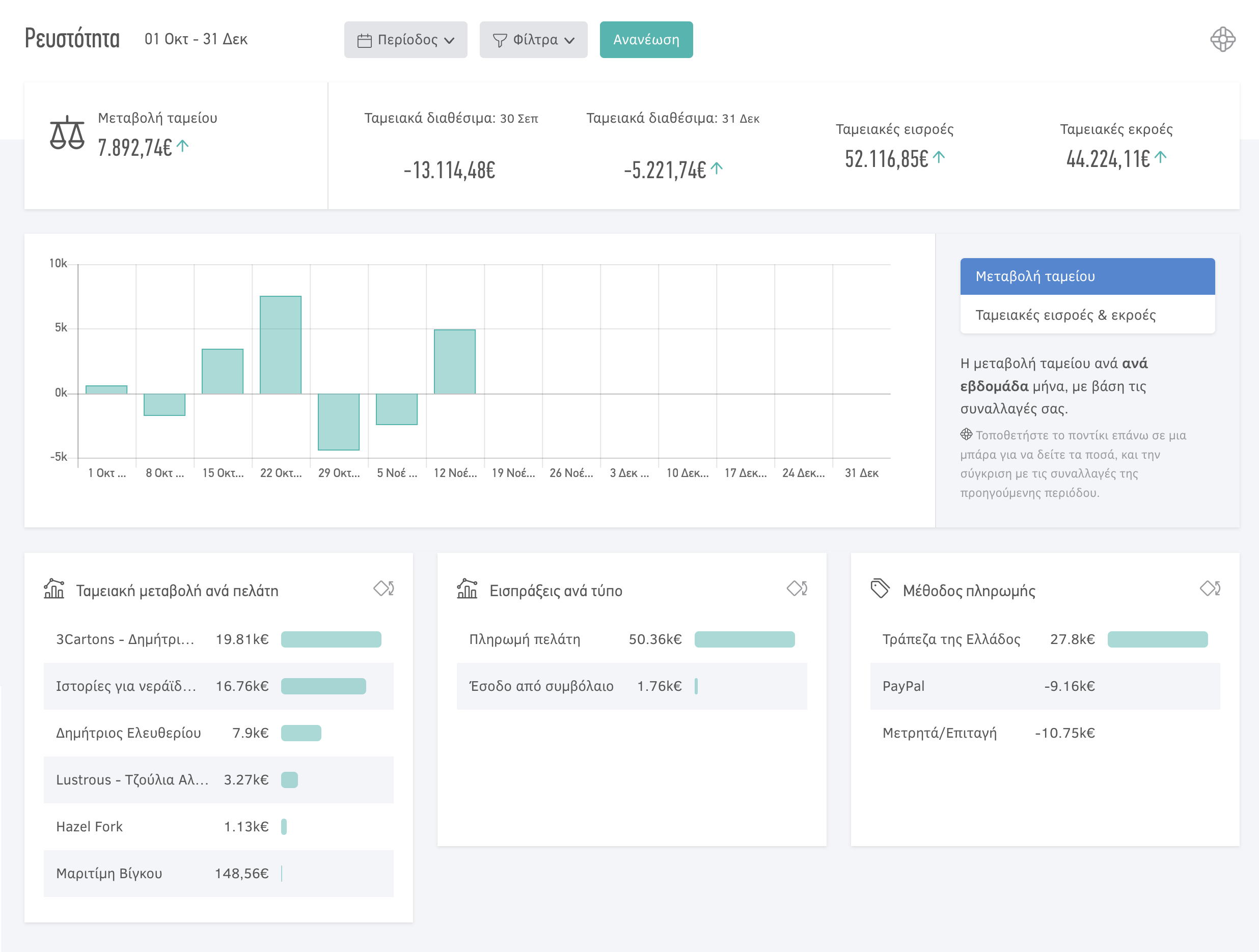Click the 01 Οκτ - 31 Δεκ date range

(x=196, y=39)
